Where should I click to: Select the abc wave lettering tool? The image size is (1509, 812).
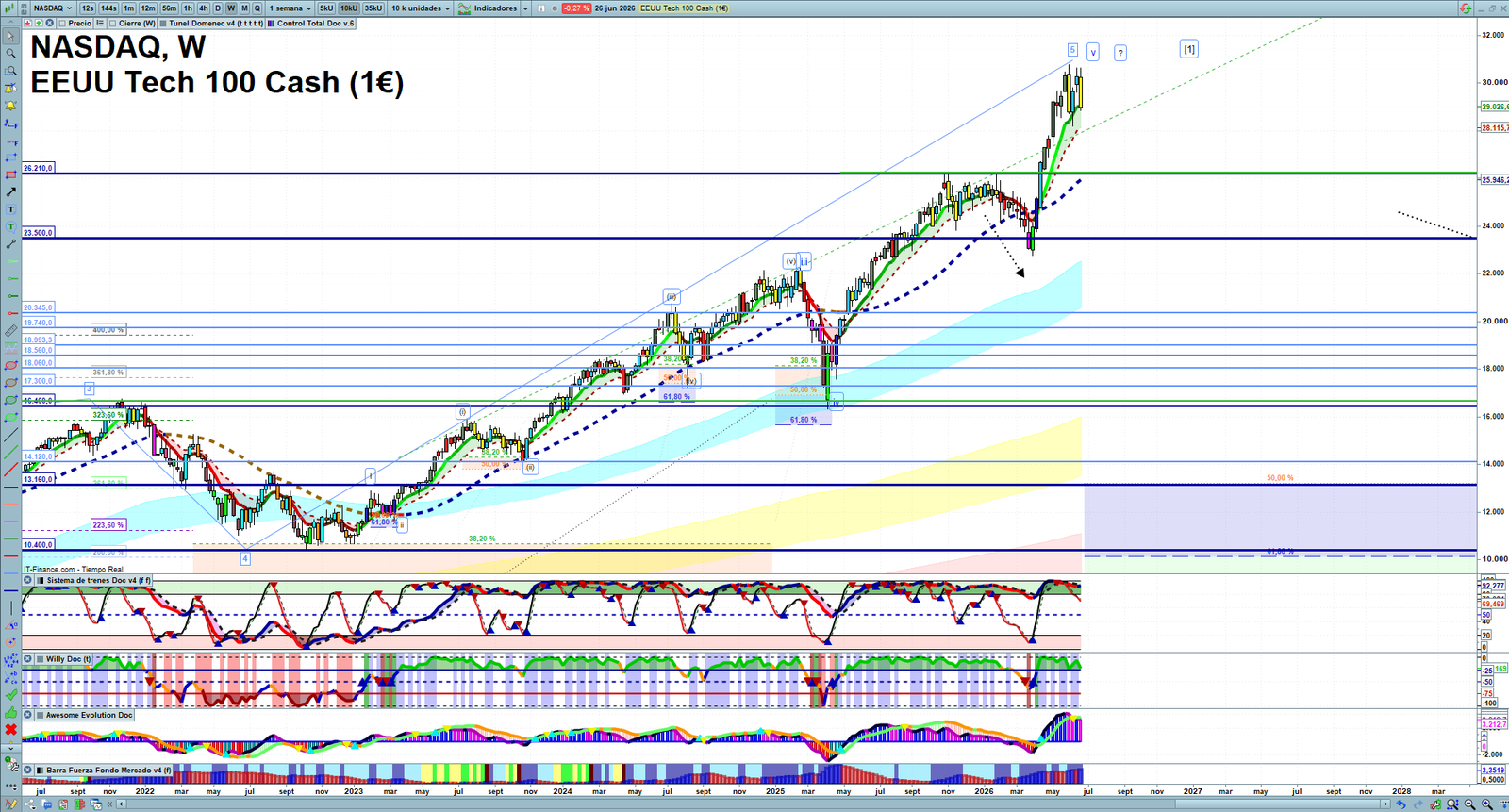(x=10, y=677)
